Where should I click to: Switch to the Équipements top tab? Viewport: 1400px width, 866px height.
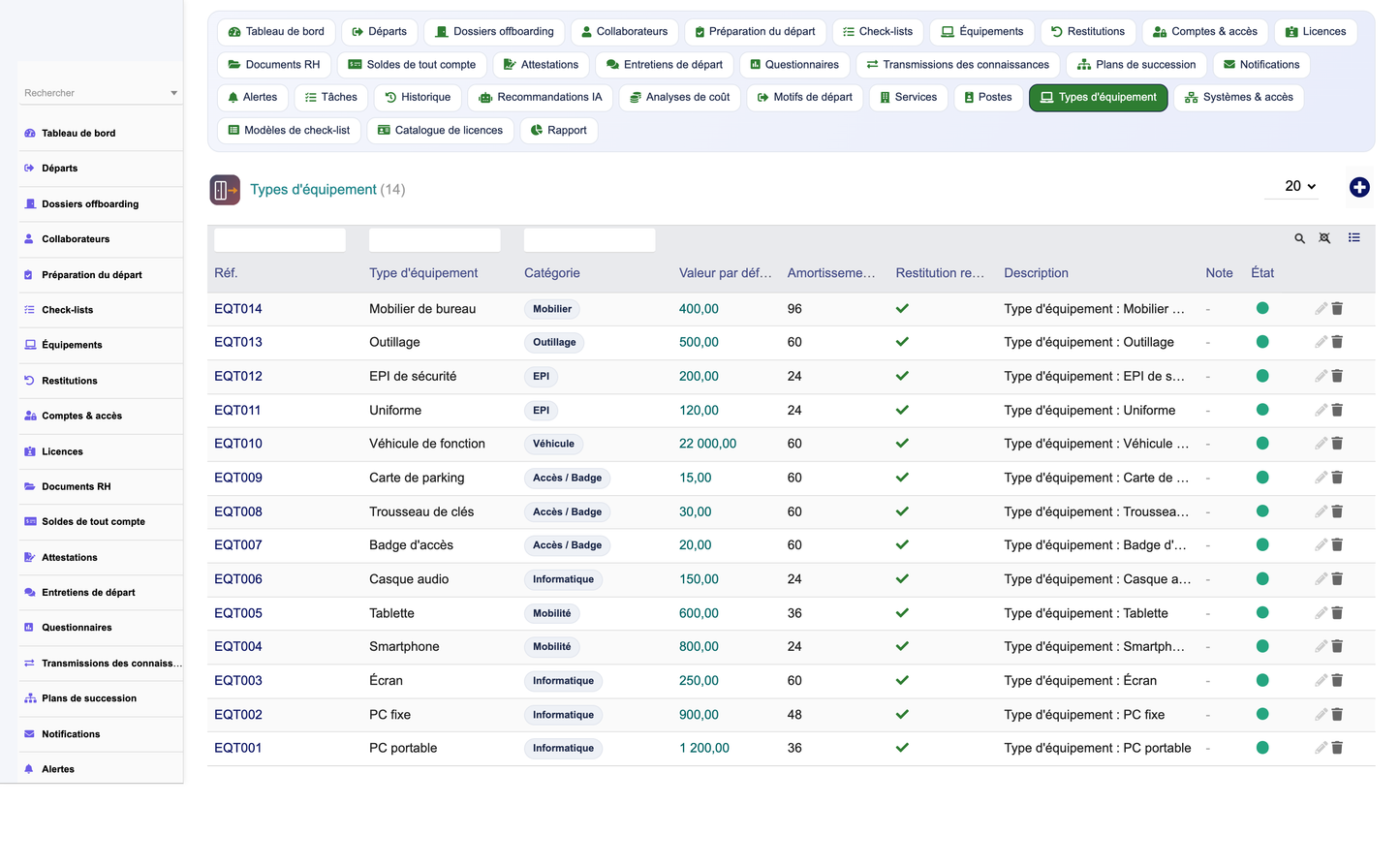click(x=982, y=32)
